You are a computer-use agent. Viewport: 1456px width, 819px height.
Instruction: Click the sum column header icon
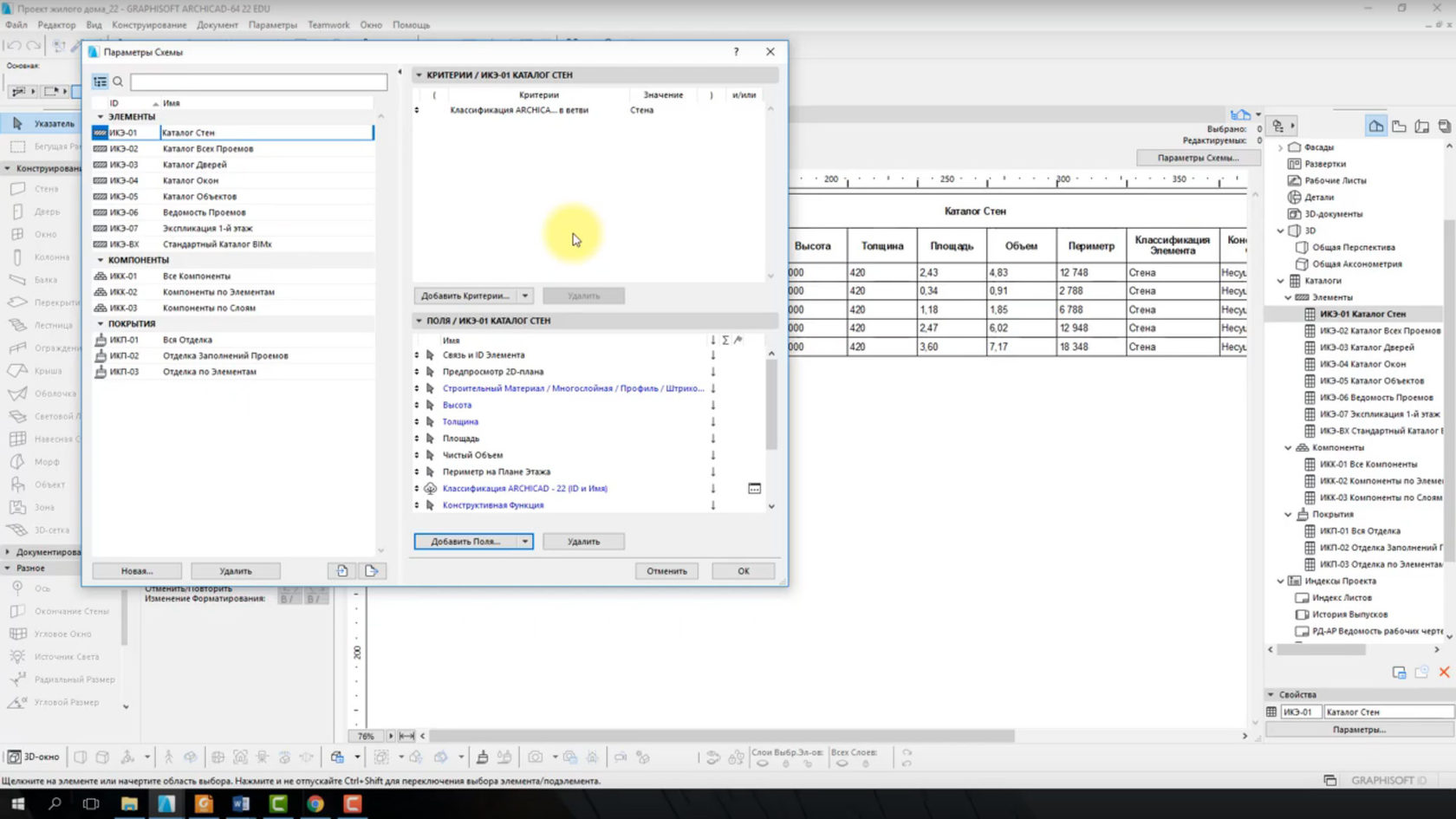point(725,341)
